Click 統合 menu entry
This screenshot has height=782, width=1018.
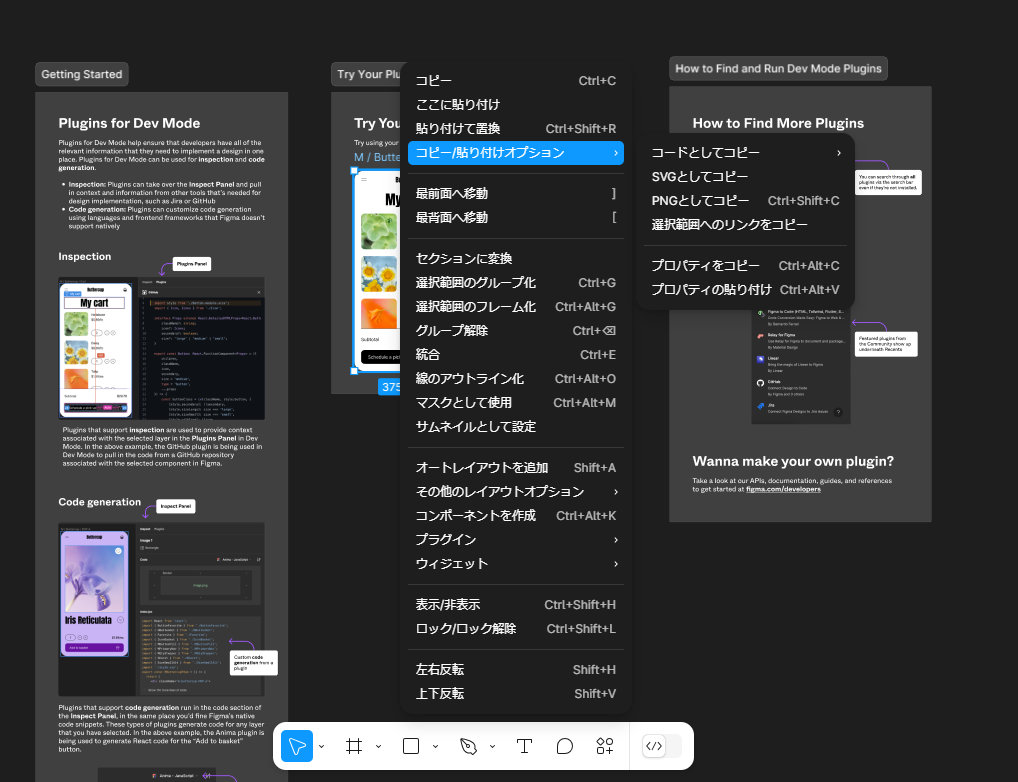point(515,355)
